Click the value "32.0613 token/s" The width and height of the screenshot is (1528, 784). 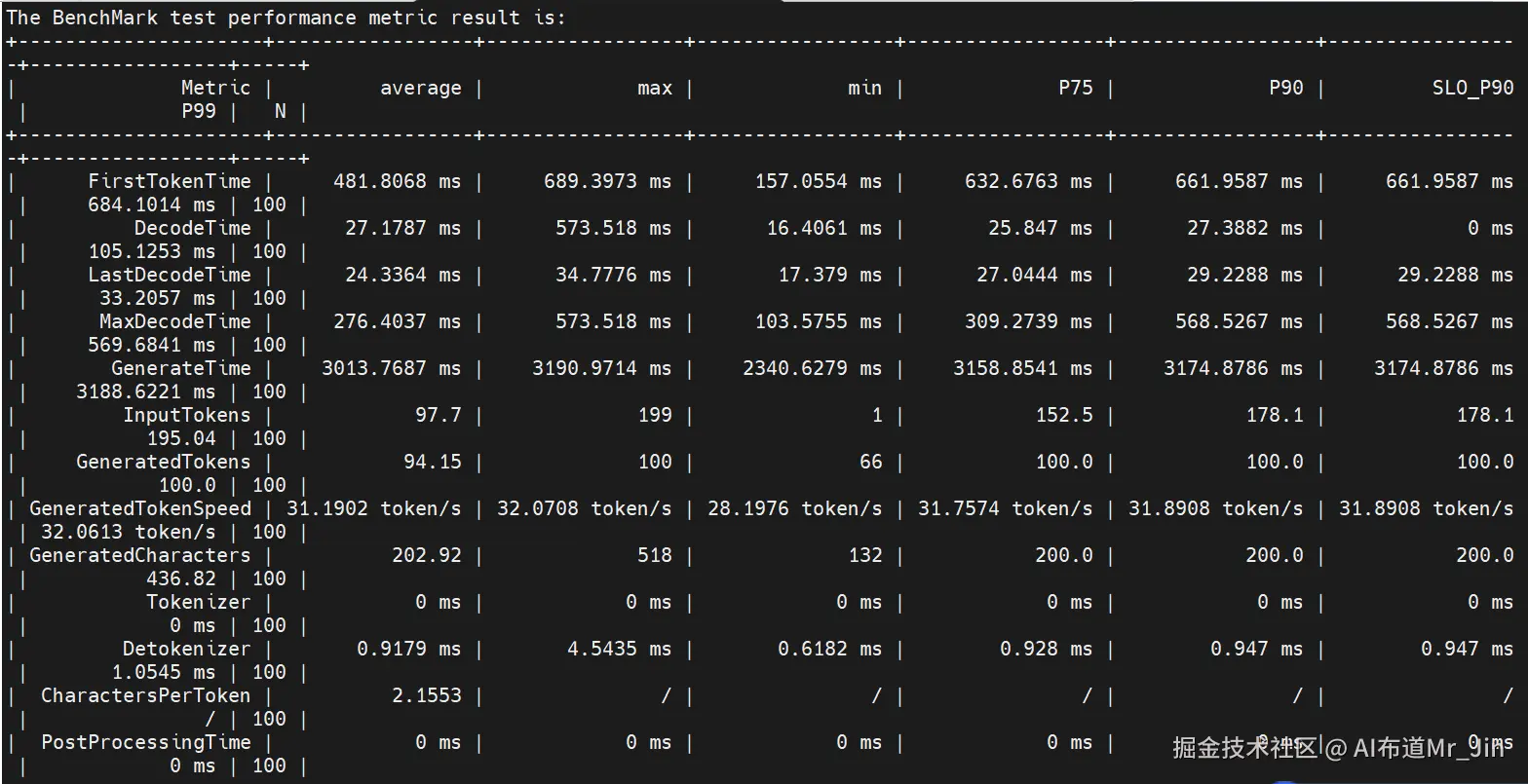pos(128,532)
